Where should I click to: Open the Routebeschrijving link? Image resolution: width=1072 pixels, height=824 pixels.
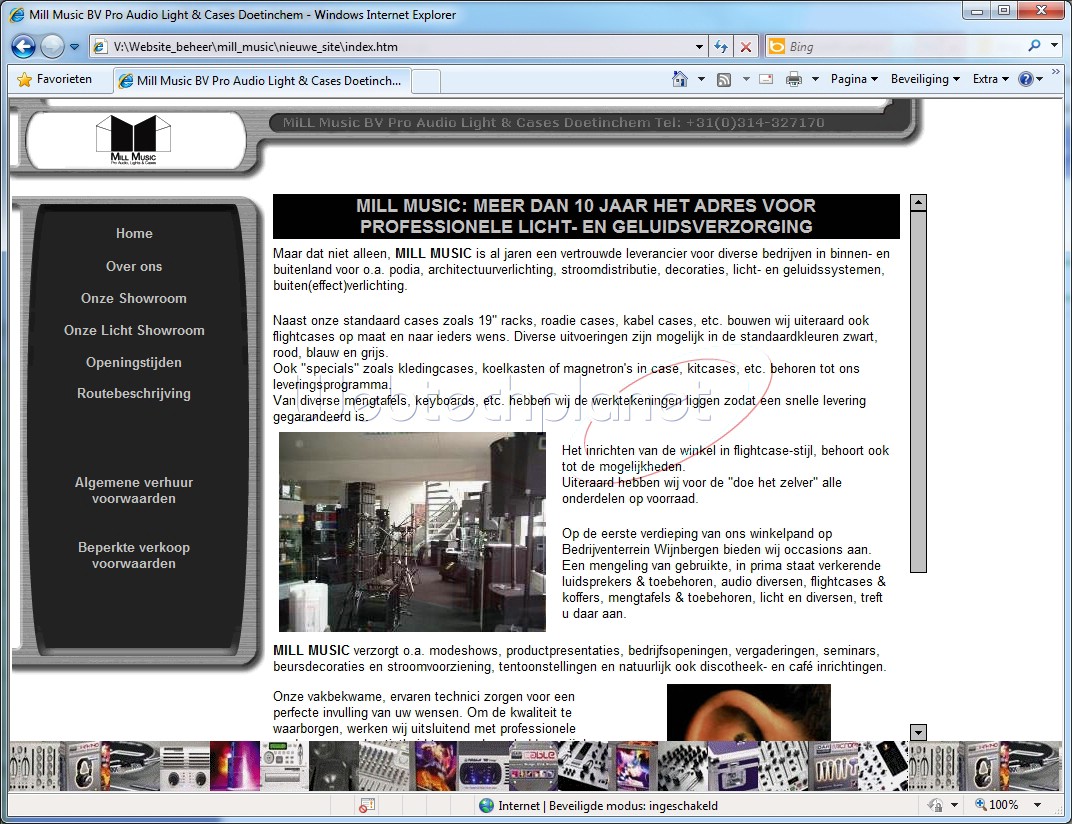134,393
